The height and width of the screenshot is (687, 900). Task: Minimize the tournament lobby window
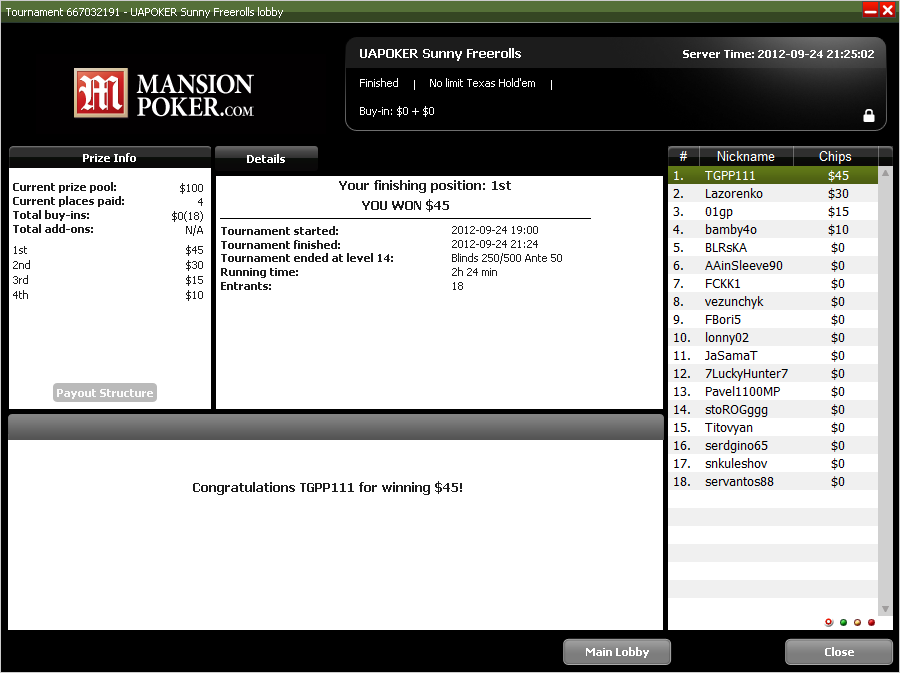pyautogui.click(x=870, y=10)
